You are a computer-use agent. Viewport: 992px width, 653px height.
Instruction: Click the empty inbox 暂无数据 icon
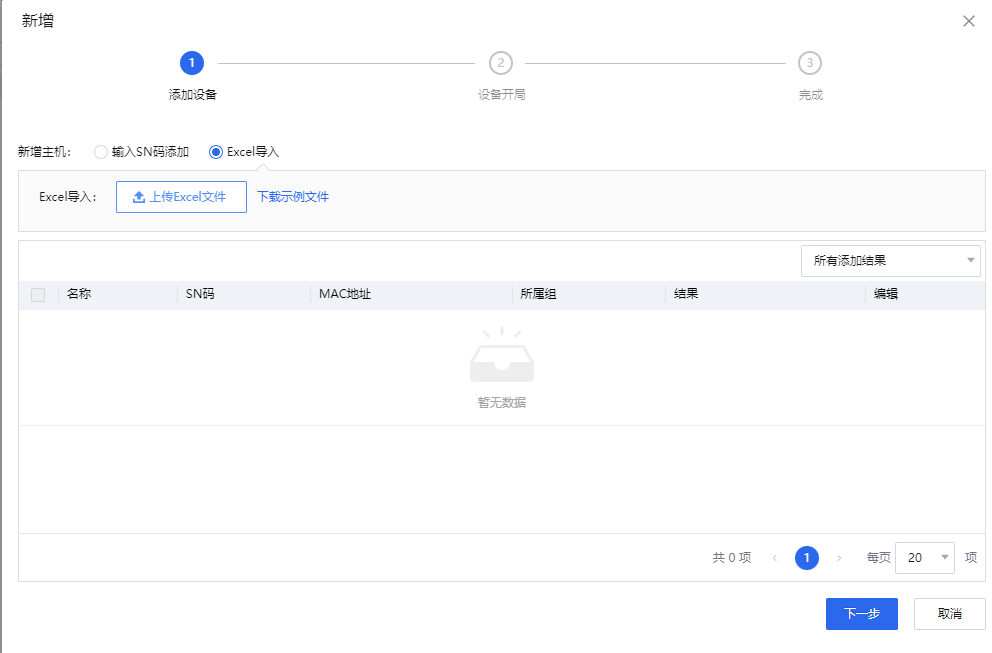point(501,358)
